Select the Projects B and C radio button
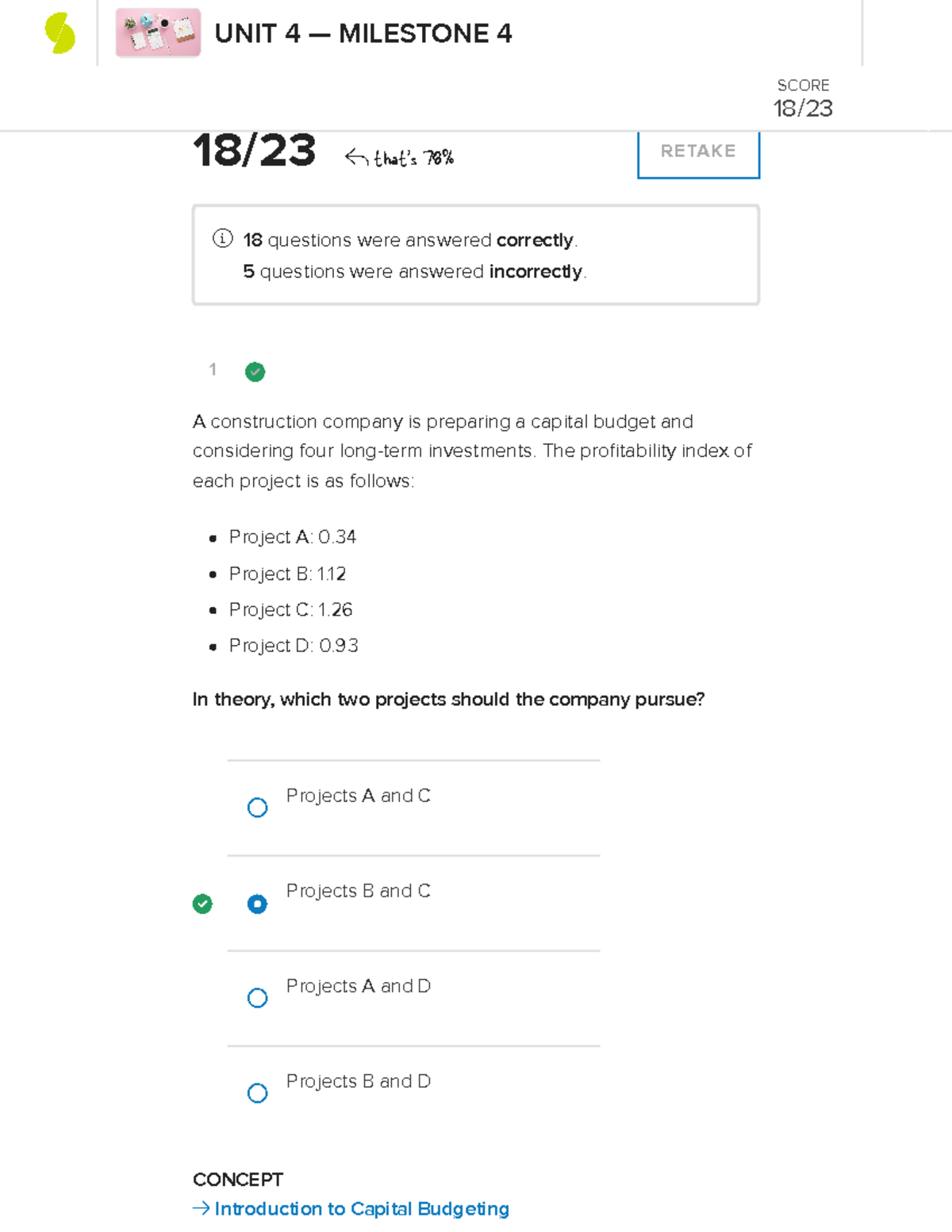This screenshot has height=1232, width=952. pyautogui.click(x=257, y=904)
